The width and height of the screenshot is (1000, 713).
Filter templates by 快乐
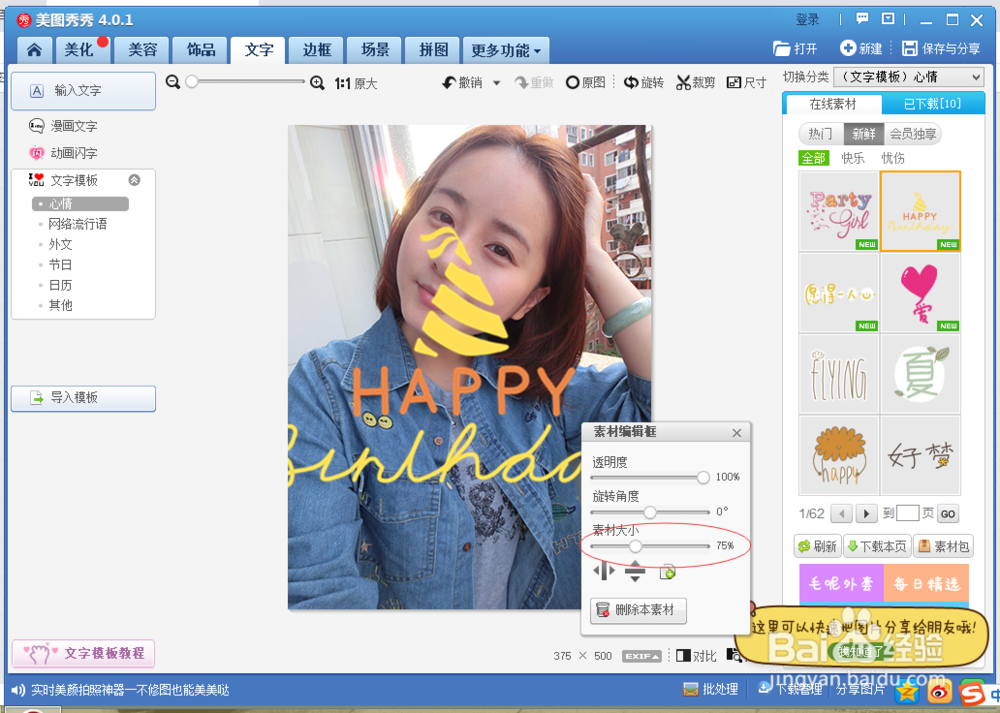click(x=853, y=158)
